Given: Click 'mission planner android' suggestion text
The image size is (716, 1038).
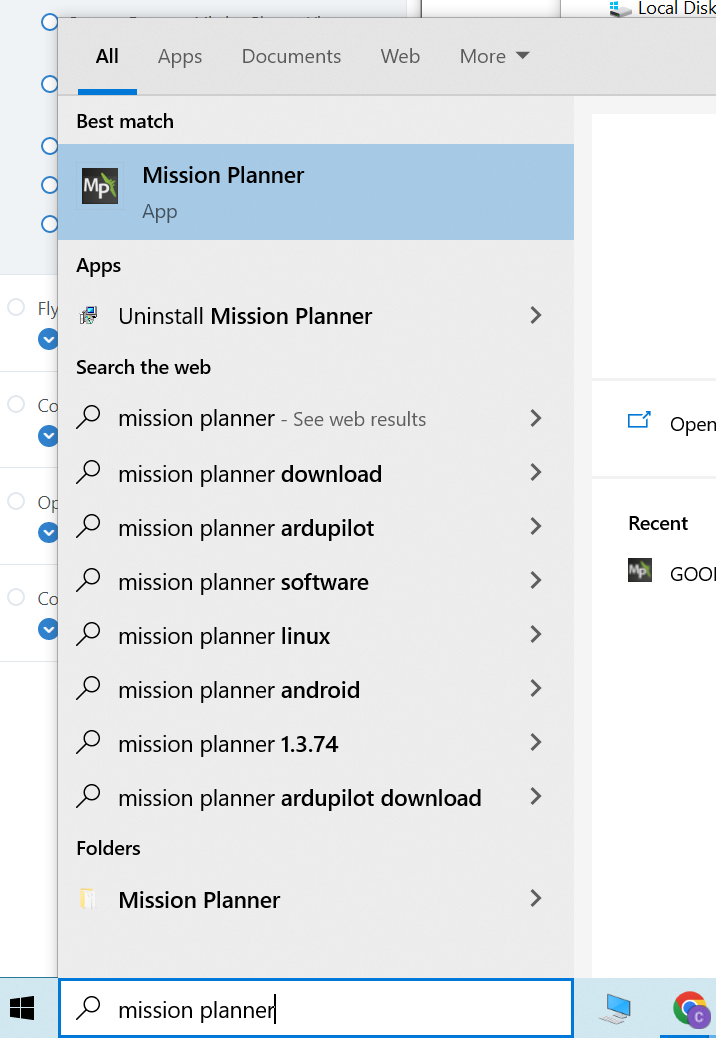Looking at the screenshot, I should point(239,690).
